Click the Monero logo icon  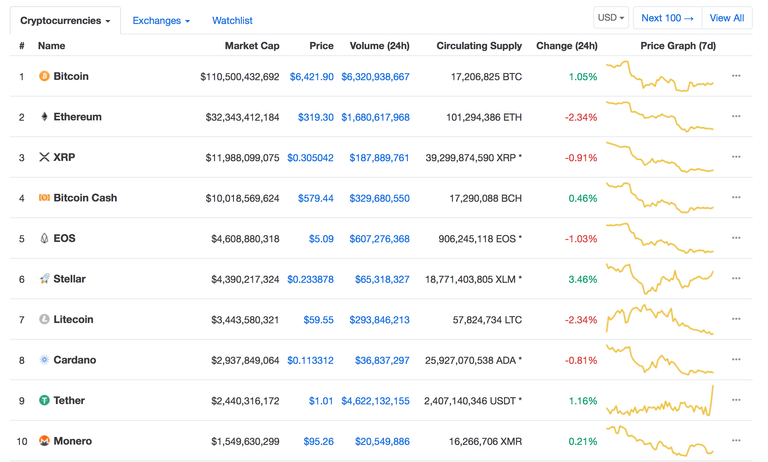coord(44,441)
